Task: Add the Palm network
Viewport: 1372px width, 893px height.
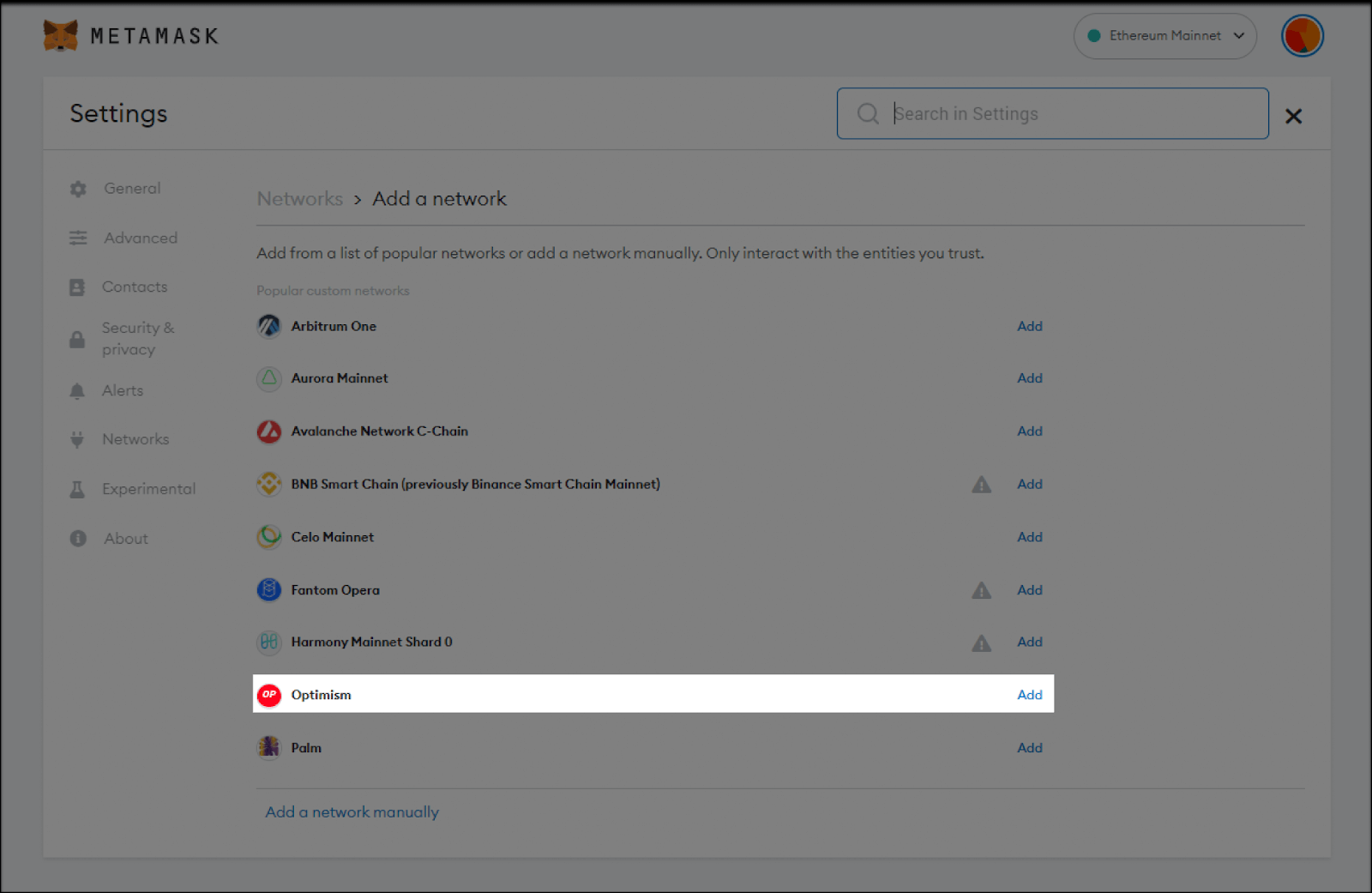Action: point(1030,747)
